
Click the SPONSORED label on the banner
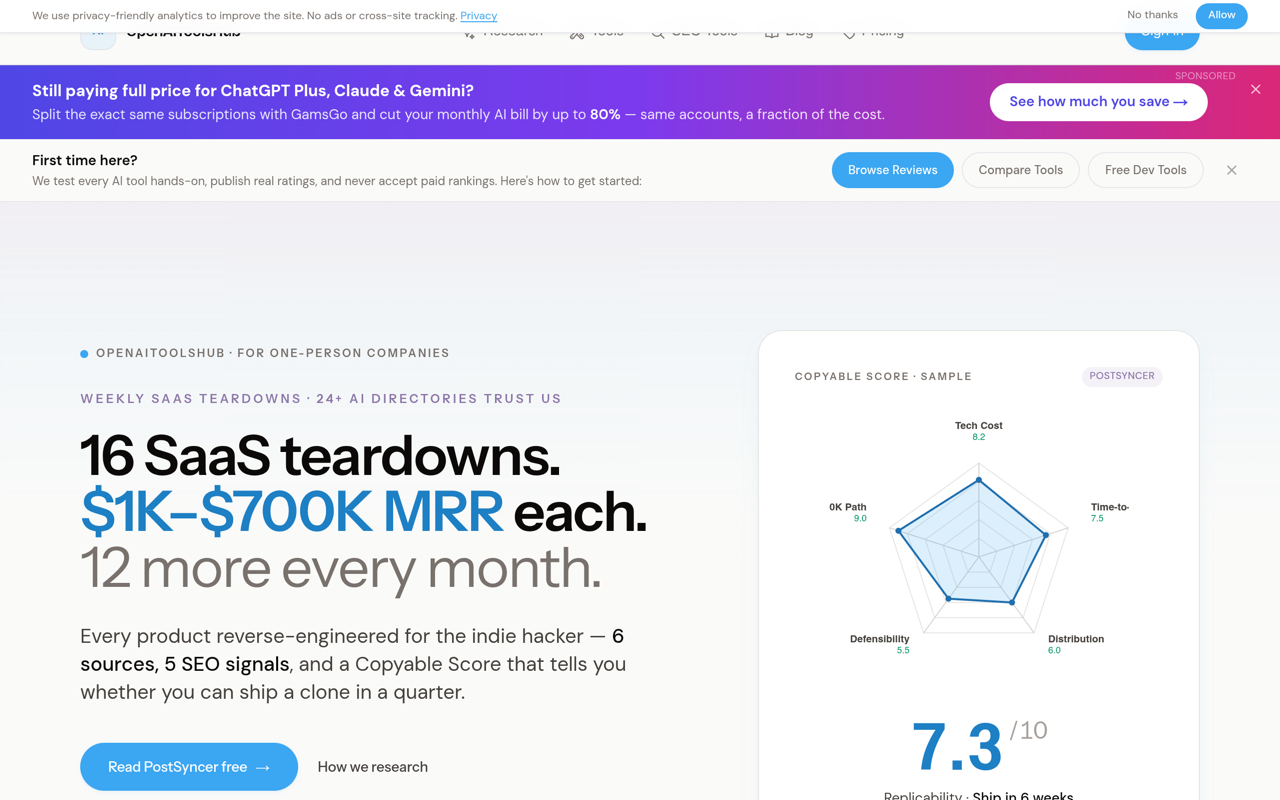(1205, 76)
